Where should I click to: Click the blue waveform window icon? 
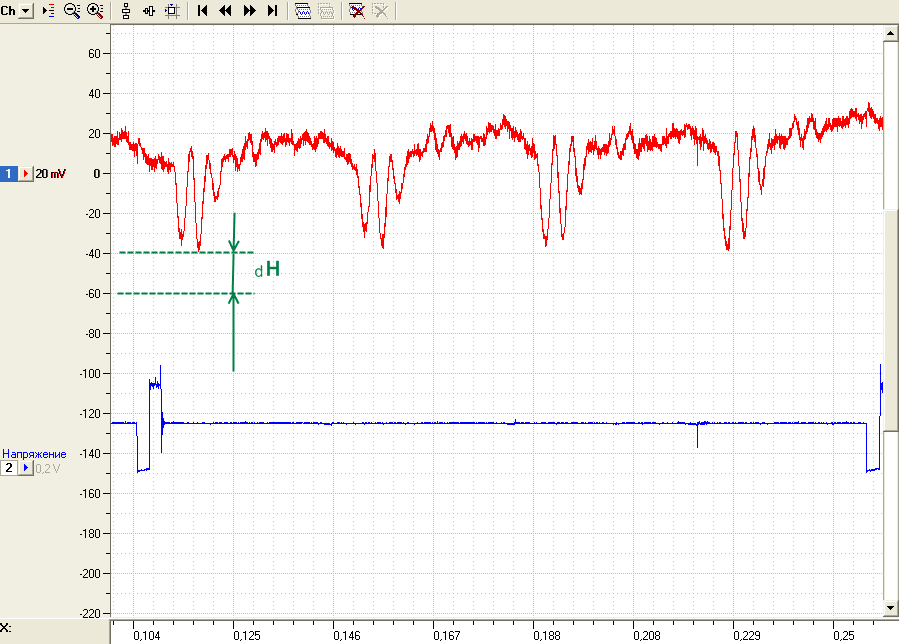click(x=303, y=11)
